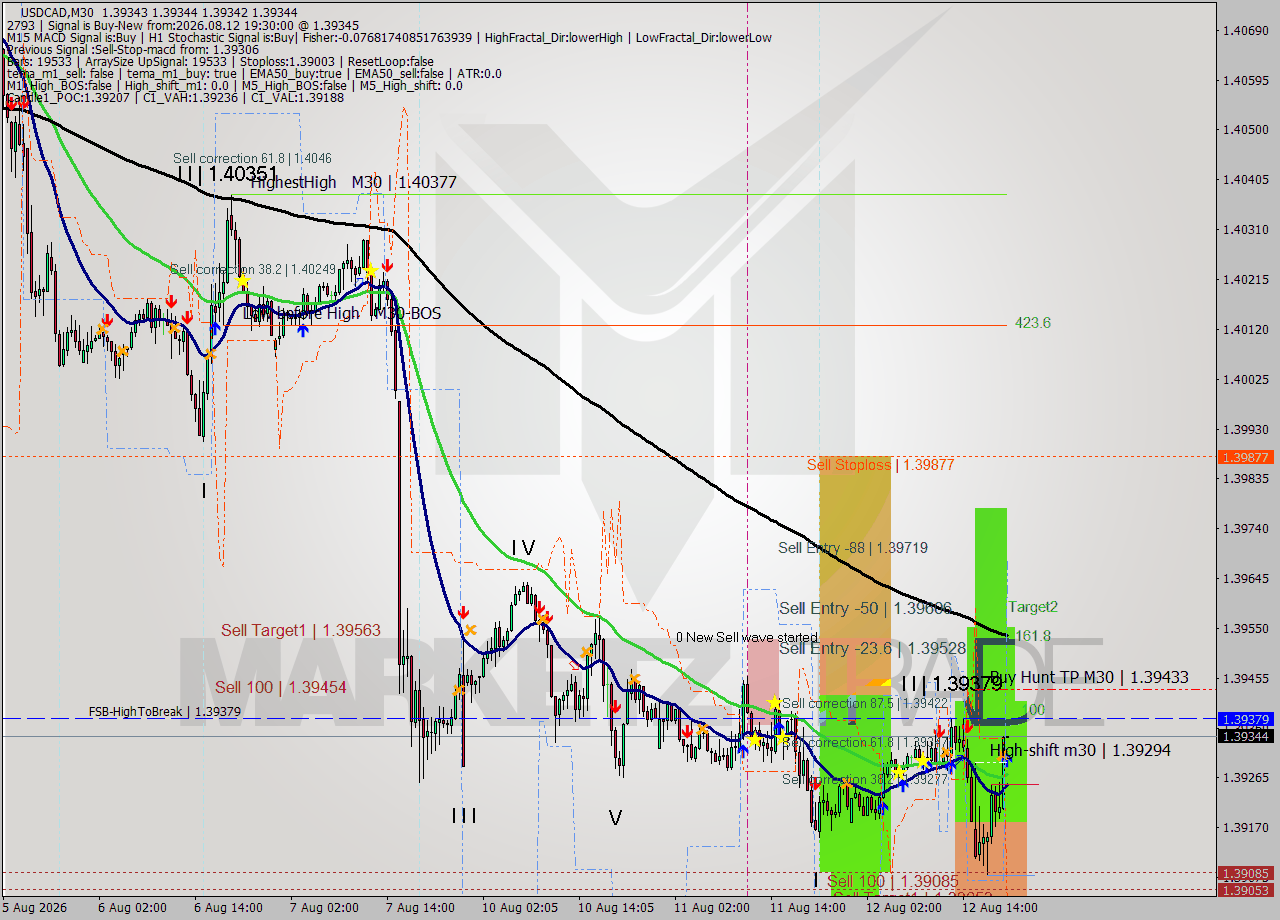Click the 'M15 MACD Signal is:Buy' text
The image size is (1280, 920).
[x=73, y=37]
